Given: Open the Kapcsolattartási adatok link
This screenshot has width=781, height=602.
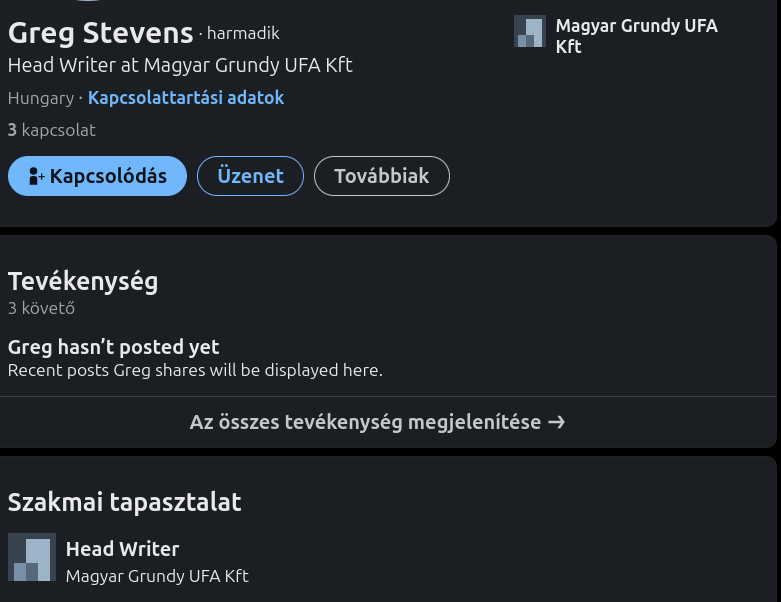Looking at the screenshot, I should point(186,98).
